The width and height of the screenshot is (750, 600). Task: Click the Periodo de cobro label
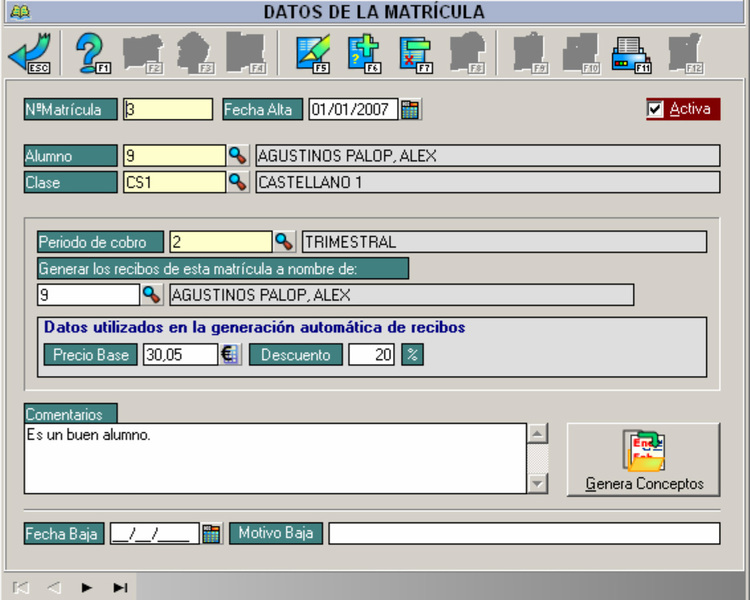pyautogui.click(x=100, y=242)
